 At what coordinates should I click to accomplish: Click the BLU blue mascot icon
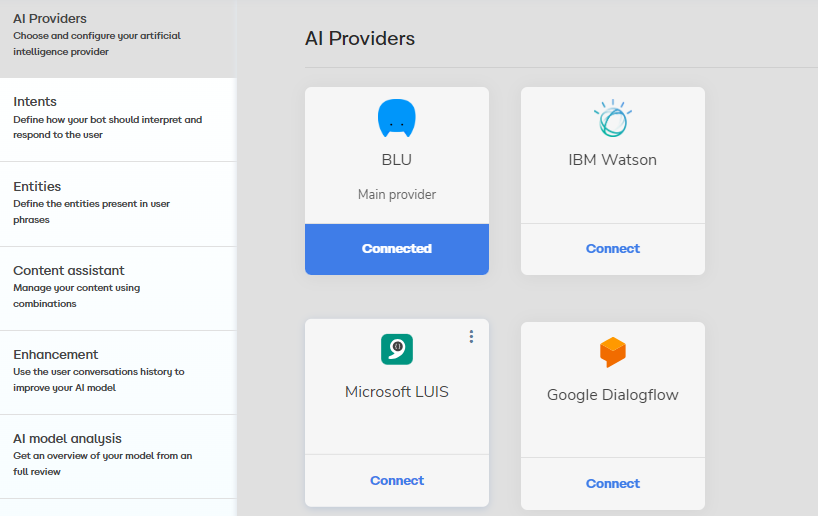click(x=396, y=118)
